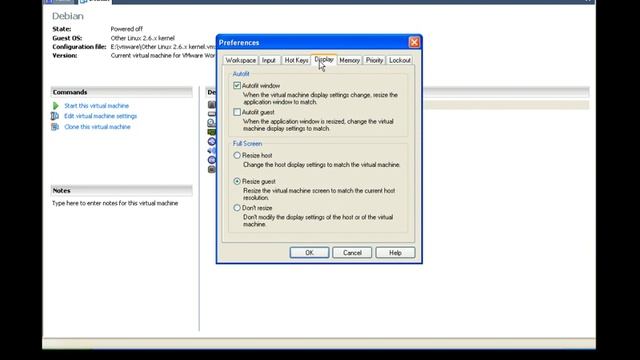Go to the Hot Keys tab
The height and width of the screenshot is (360, 640).
click(x=296, y=60)
